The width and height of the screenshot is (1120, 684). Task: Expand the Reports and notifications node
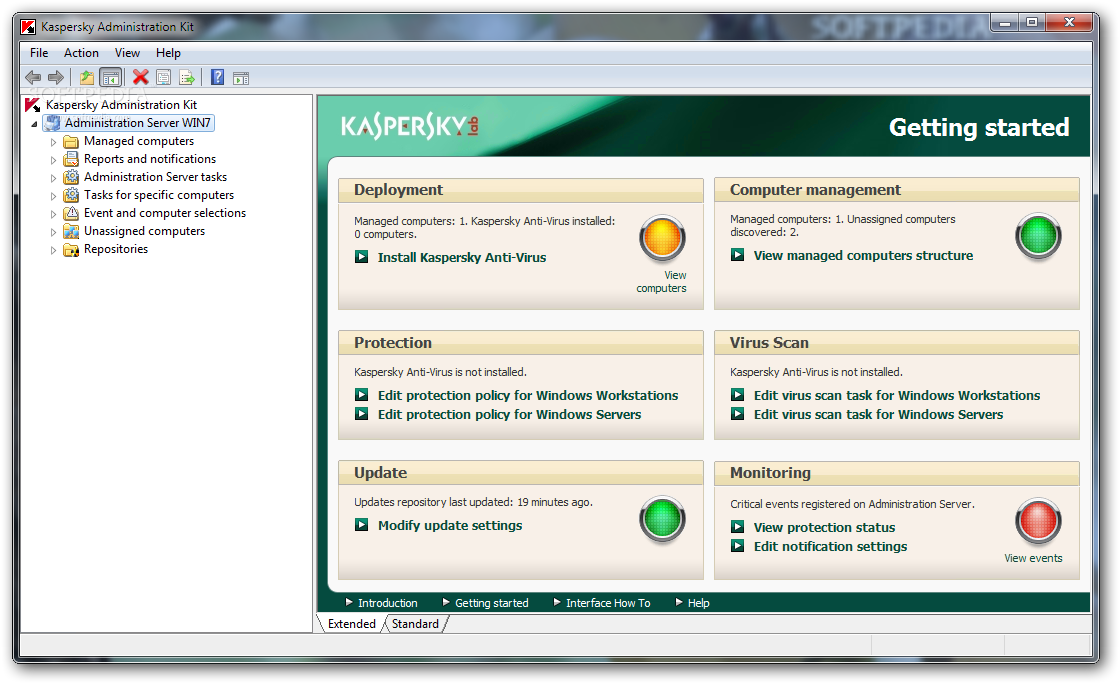53,160
